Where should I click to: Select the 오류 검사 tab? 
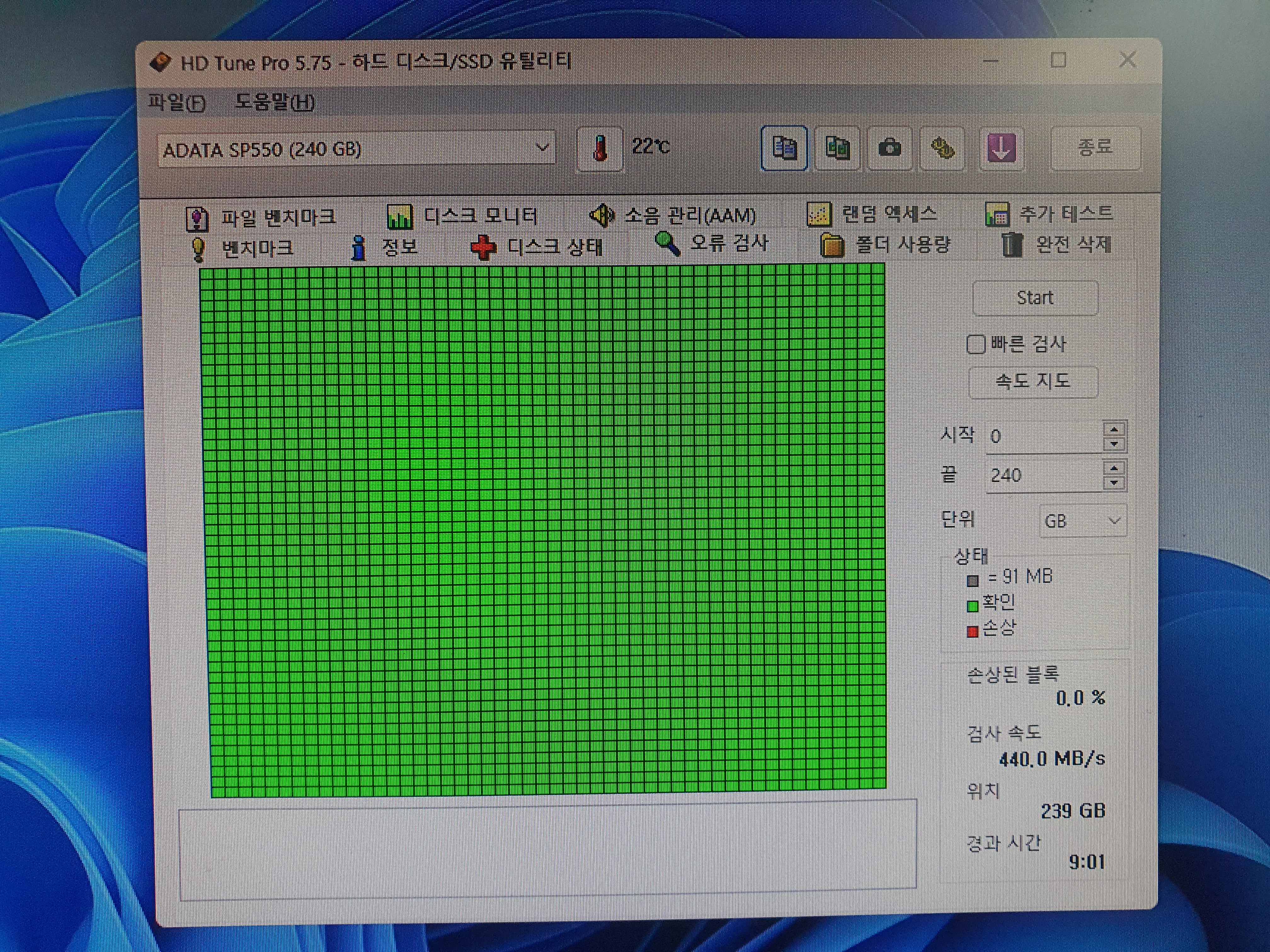click(711, 243)
